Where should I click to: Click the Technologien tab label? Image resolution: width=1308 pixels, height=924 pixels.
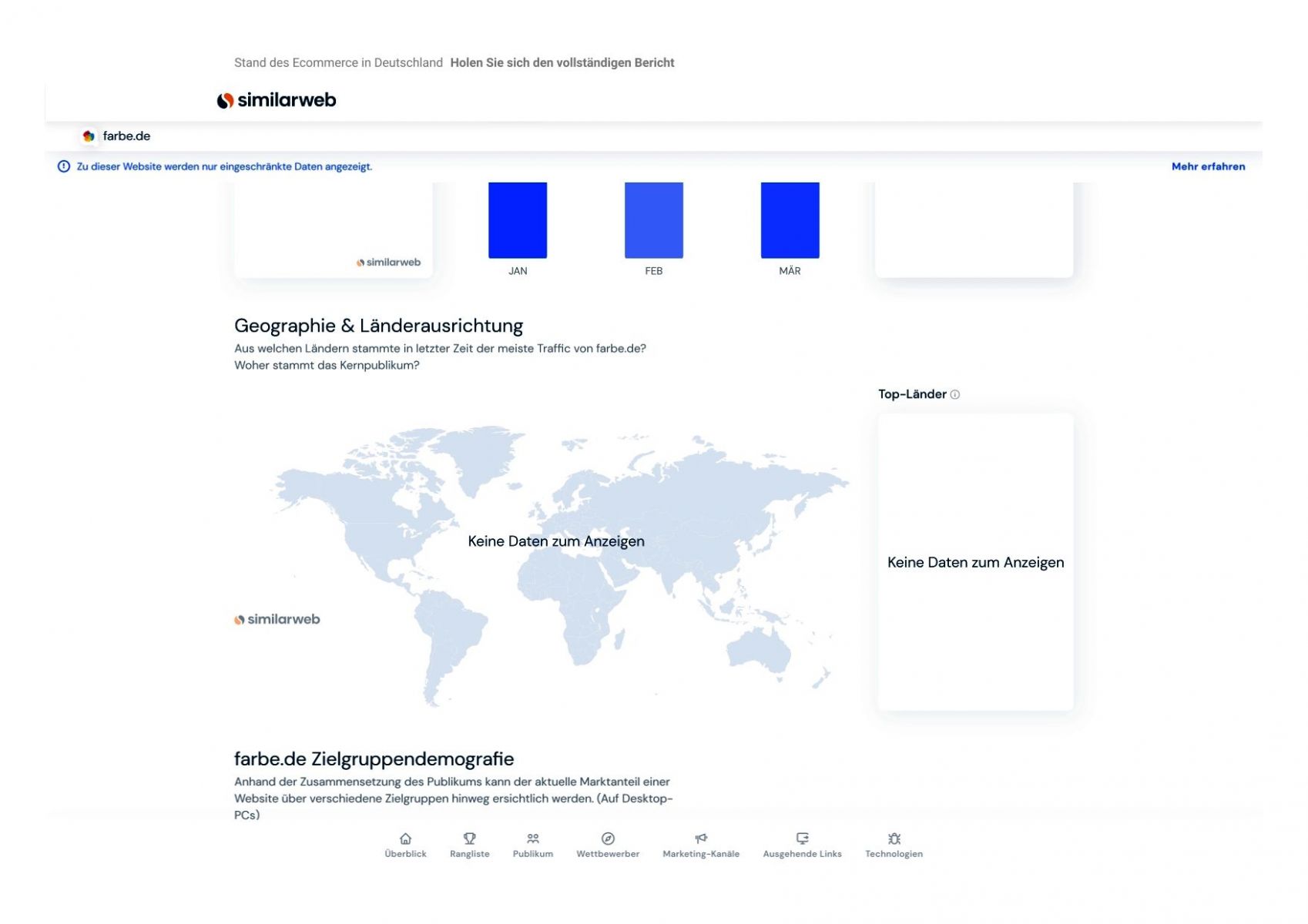894,854
